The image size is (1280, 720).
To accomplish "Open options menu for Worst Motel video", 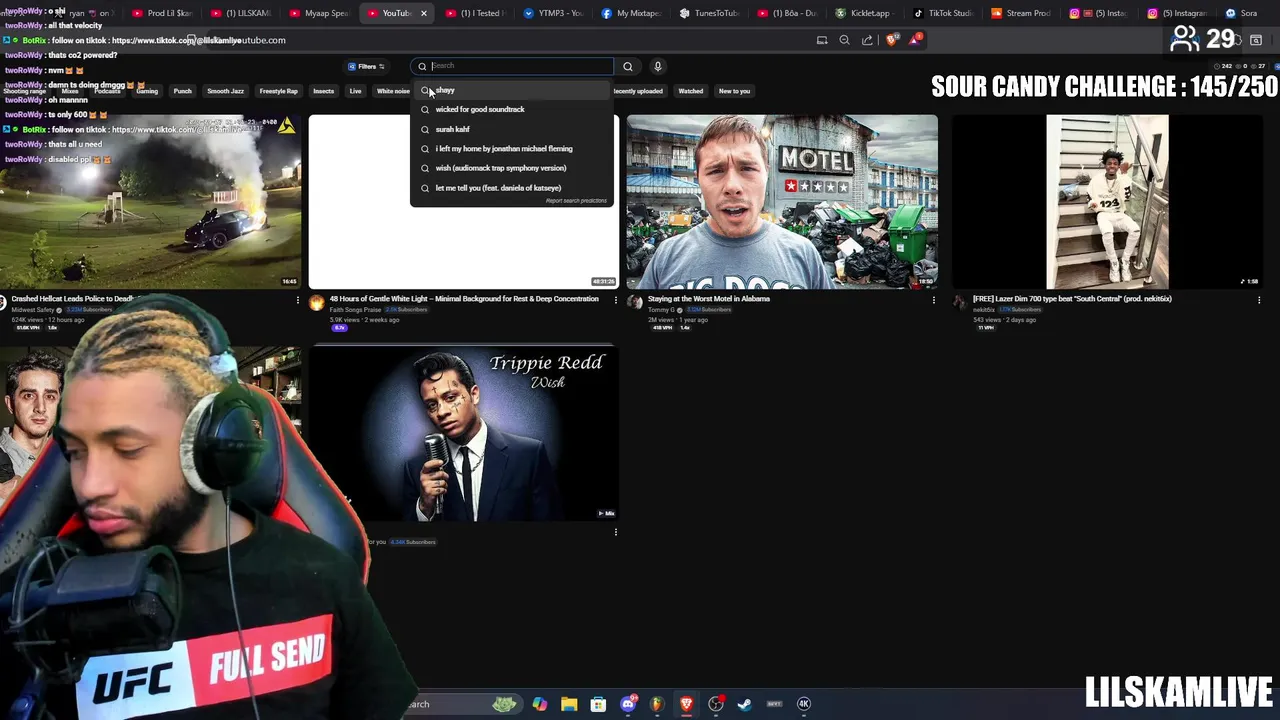I will click(934, 300).
